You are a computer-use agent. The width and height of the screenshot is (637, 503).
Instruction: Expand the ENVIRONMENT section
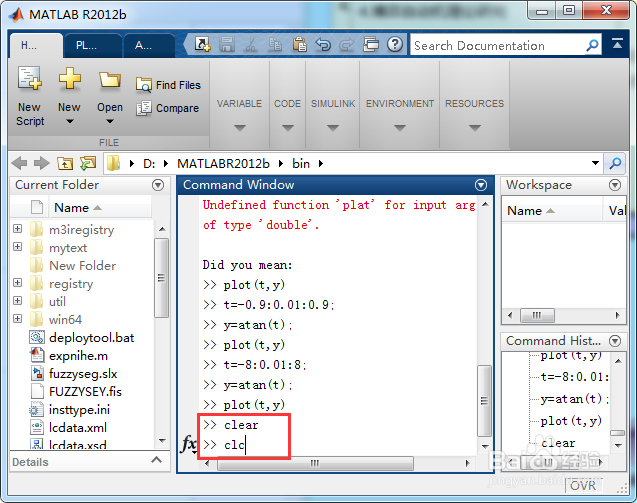(x=400, y=128)
